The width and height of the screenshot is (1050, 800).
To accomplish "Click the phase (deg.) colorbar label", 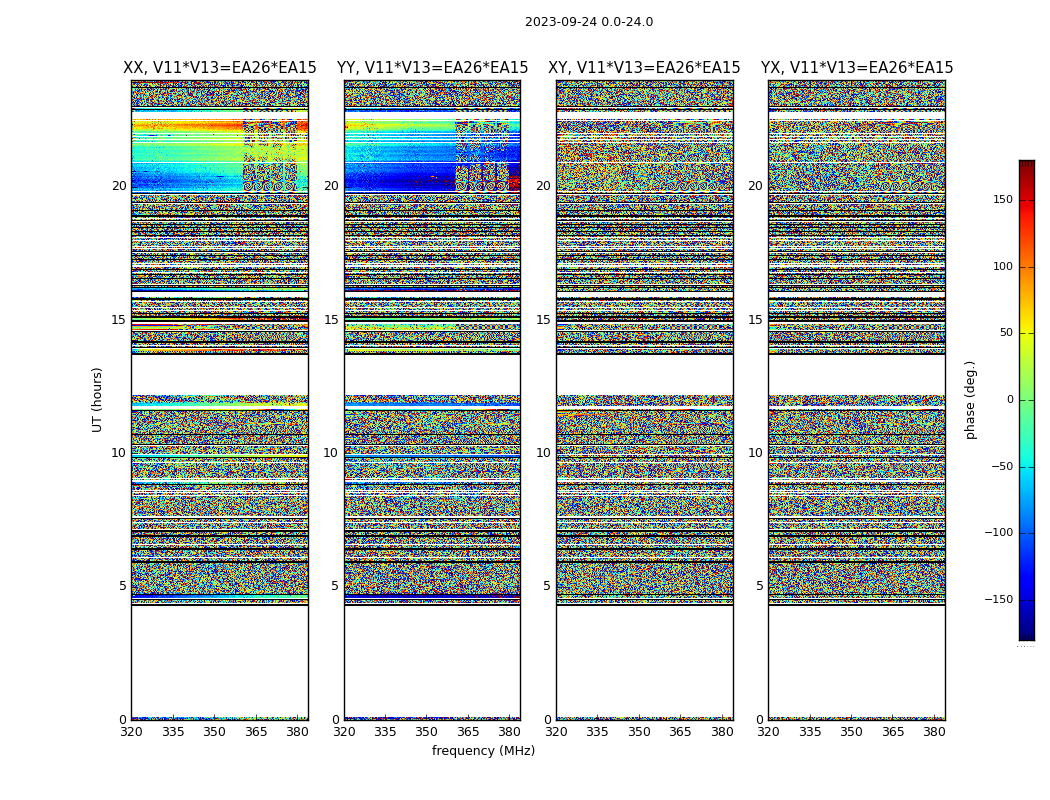I will coord(970,400).
